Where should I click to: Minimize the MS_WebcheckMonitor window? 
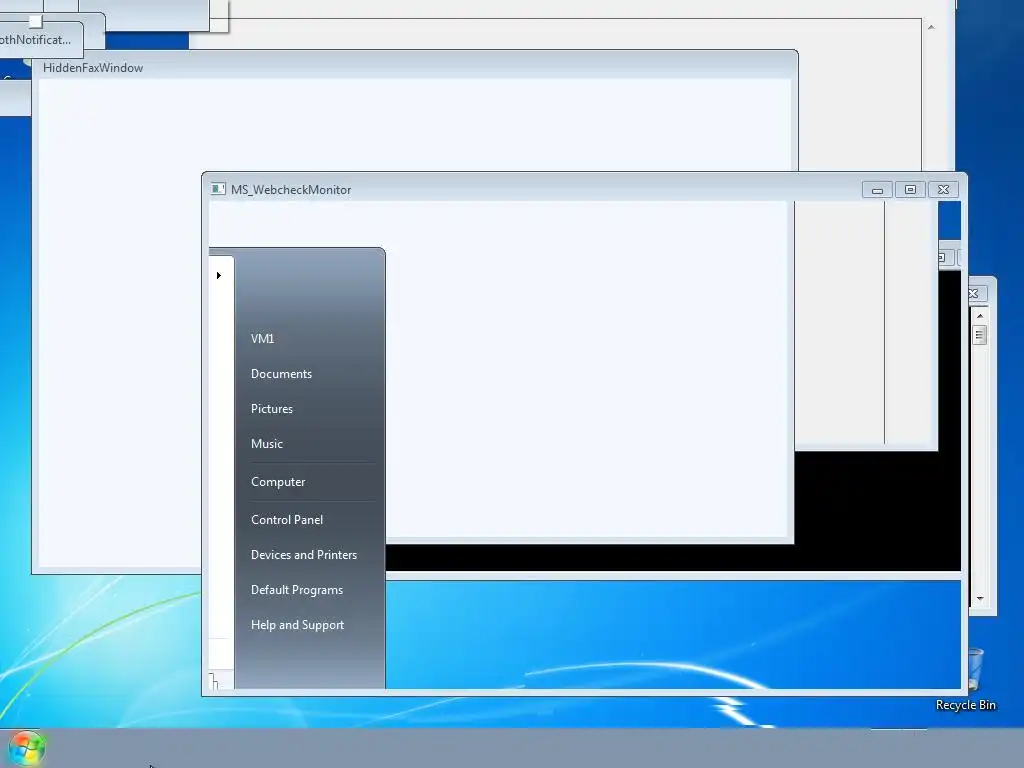[877, 190]
